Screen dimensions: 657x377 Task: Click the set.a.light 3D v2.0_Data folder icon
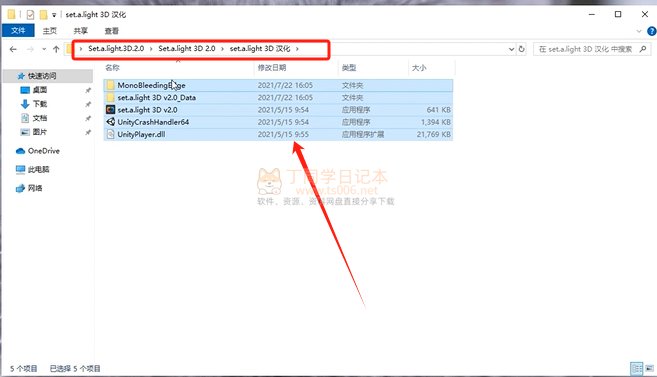pos(110,97)
